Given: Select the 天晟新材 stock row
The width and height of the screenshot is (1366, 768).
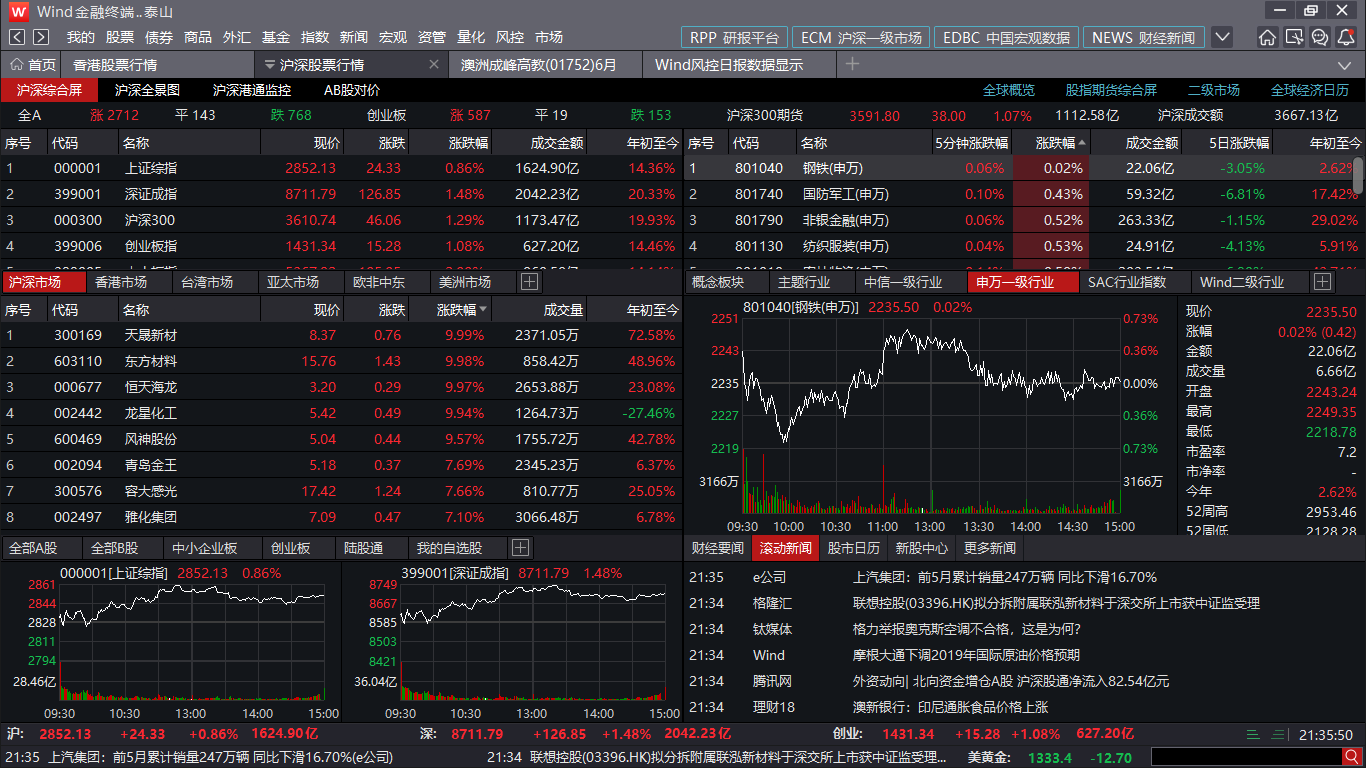Looking at the screenshot, I should point(341,335).
